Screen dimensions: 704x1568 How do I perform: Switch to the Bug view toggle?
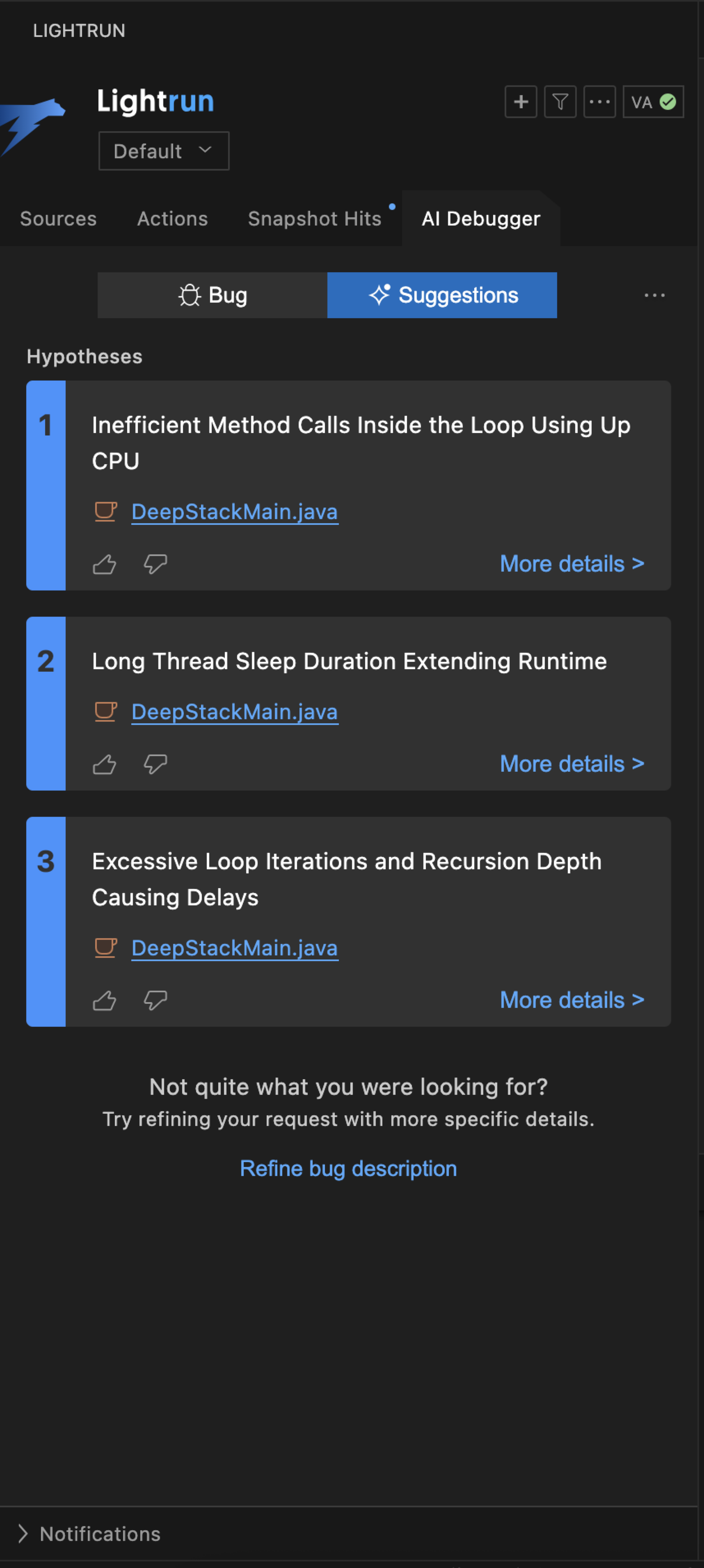click(212, 295)
